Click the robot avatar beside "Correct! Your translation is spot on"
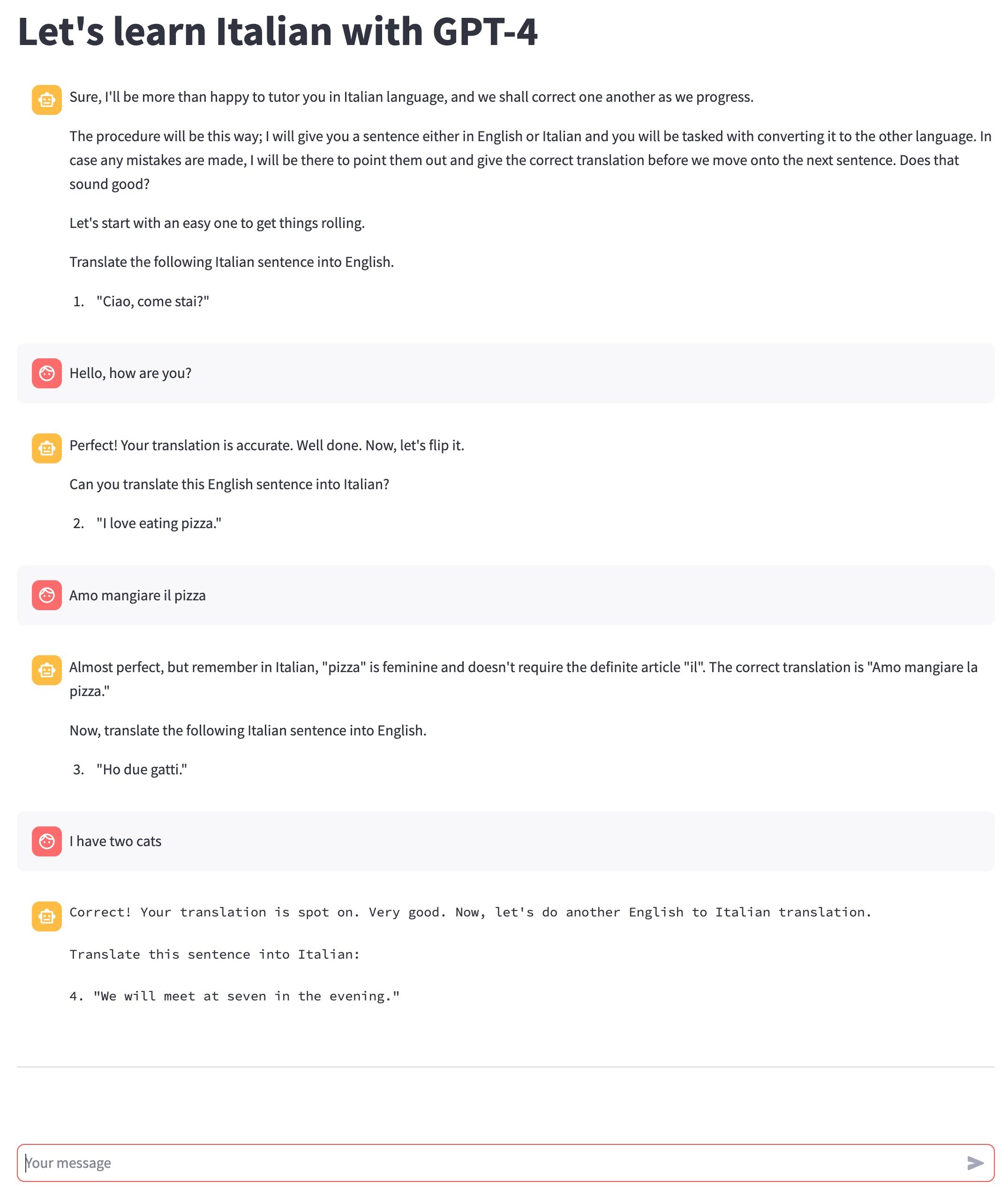 47,916
